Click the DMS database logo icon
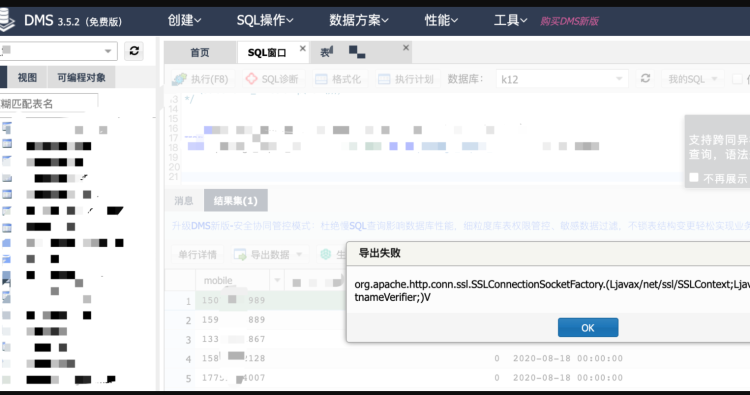Image resolution: width=750 pixels, height=395 pixels. (6, 20)
